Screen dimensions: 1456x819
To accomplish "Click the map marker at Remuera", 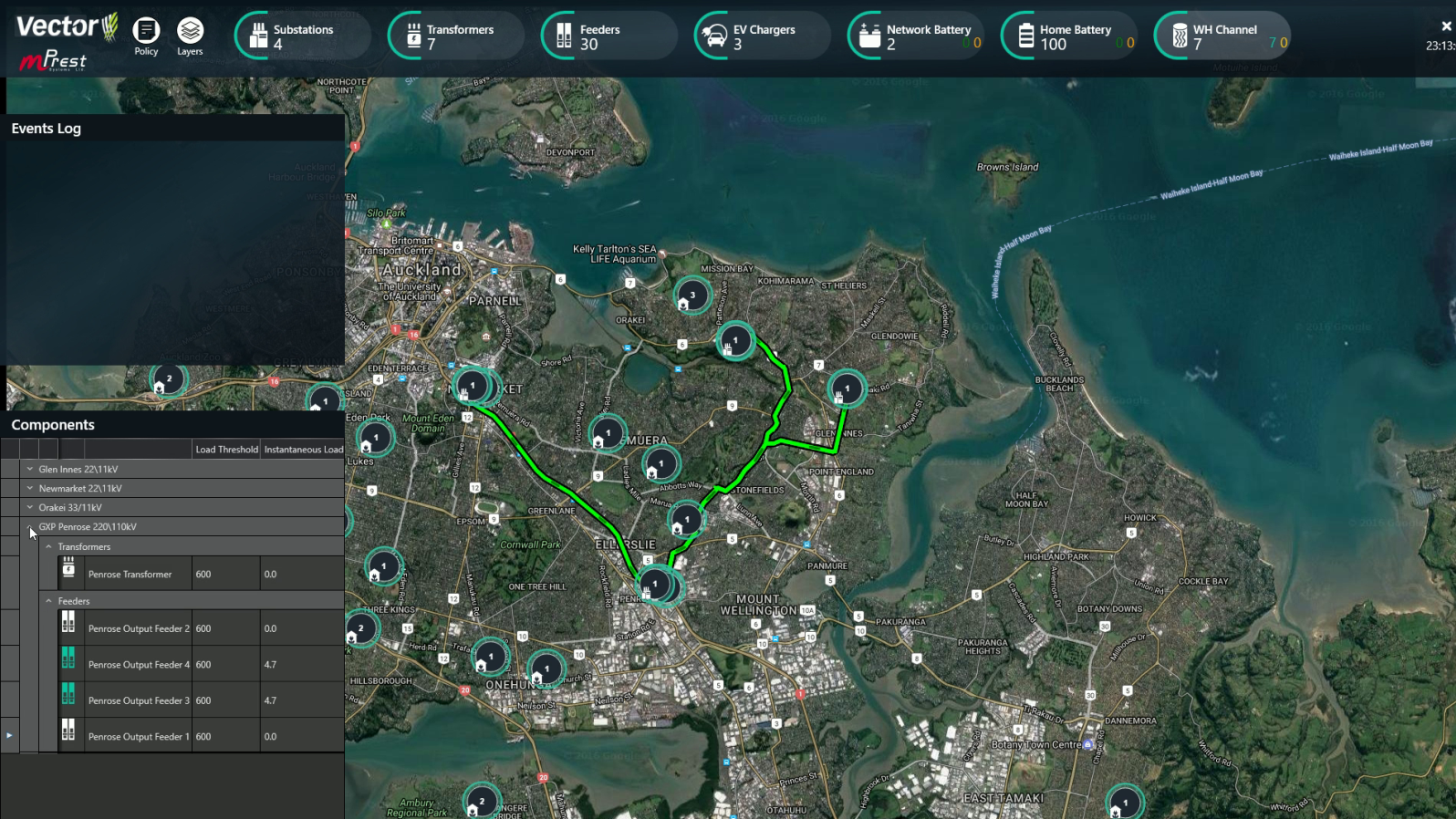I will [608, 433].
